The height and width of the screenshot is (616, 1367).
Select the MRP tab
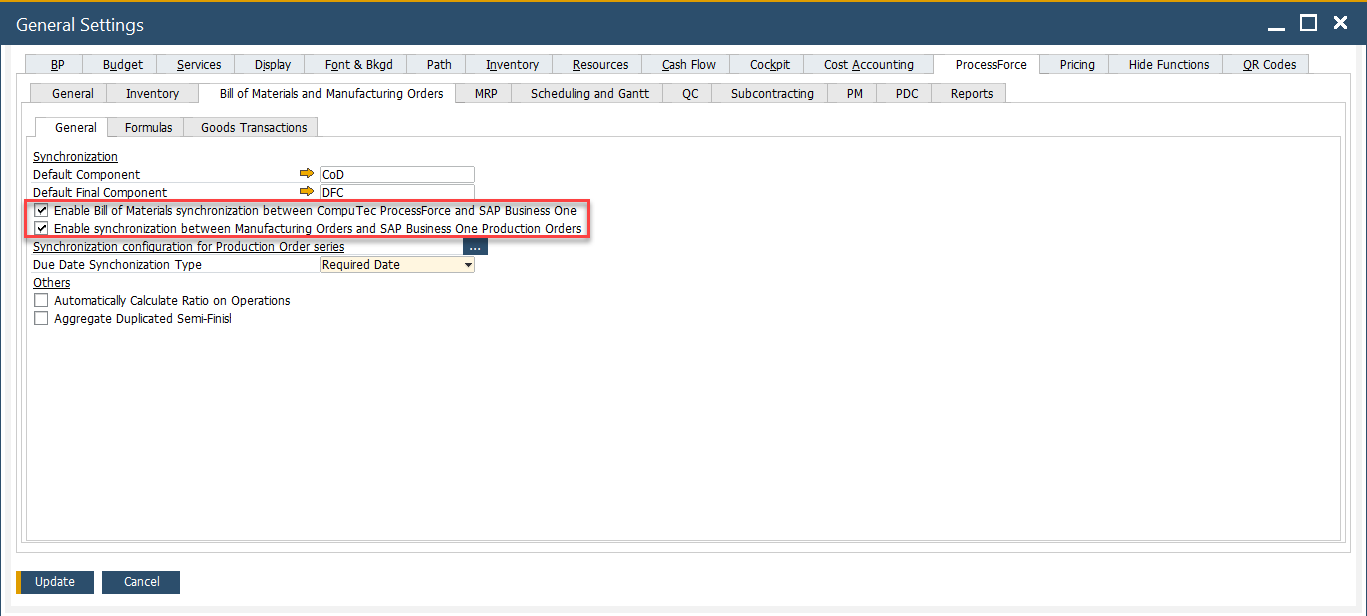(485, 94)
